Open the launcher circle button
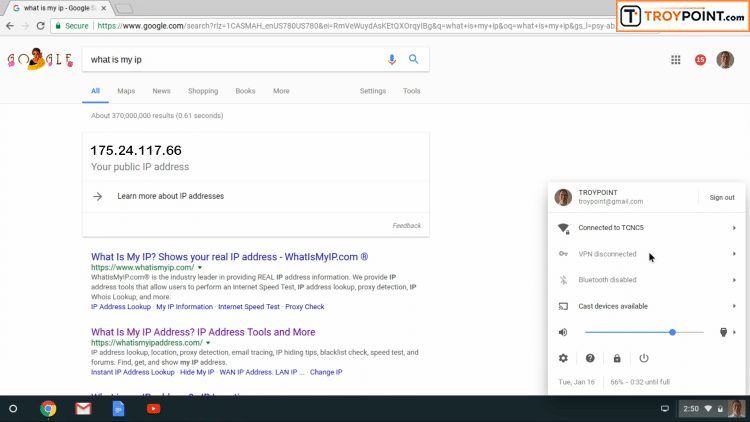This screenshot has width=750, height=422. tap(13, 409)
